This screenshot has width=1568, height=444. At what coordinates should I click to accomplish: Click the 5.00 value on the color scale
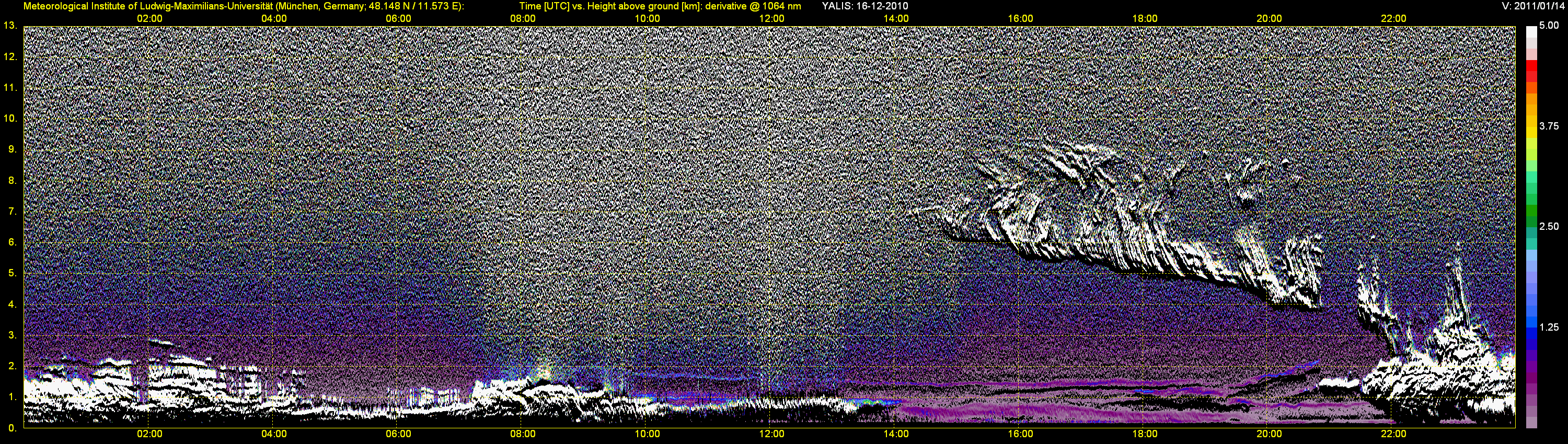[x=1549, y=26]
